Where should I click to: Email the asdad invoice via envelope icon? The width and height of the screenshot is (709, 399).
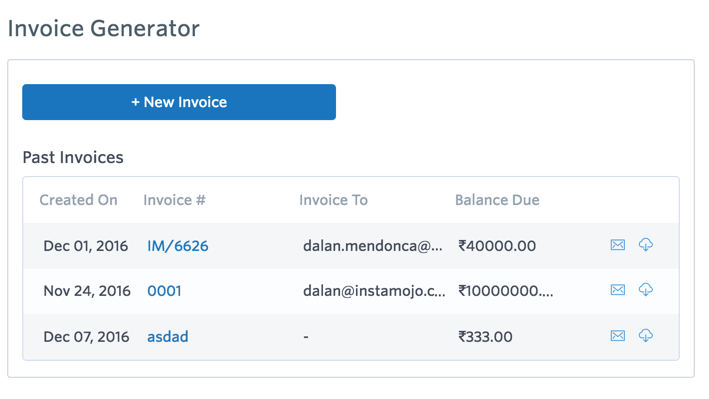click(x=618, y=336)
